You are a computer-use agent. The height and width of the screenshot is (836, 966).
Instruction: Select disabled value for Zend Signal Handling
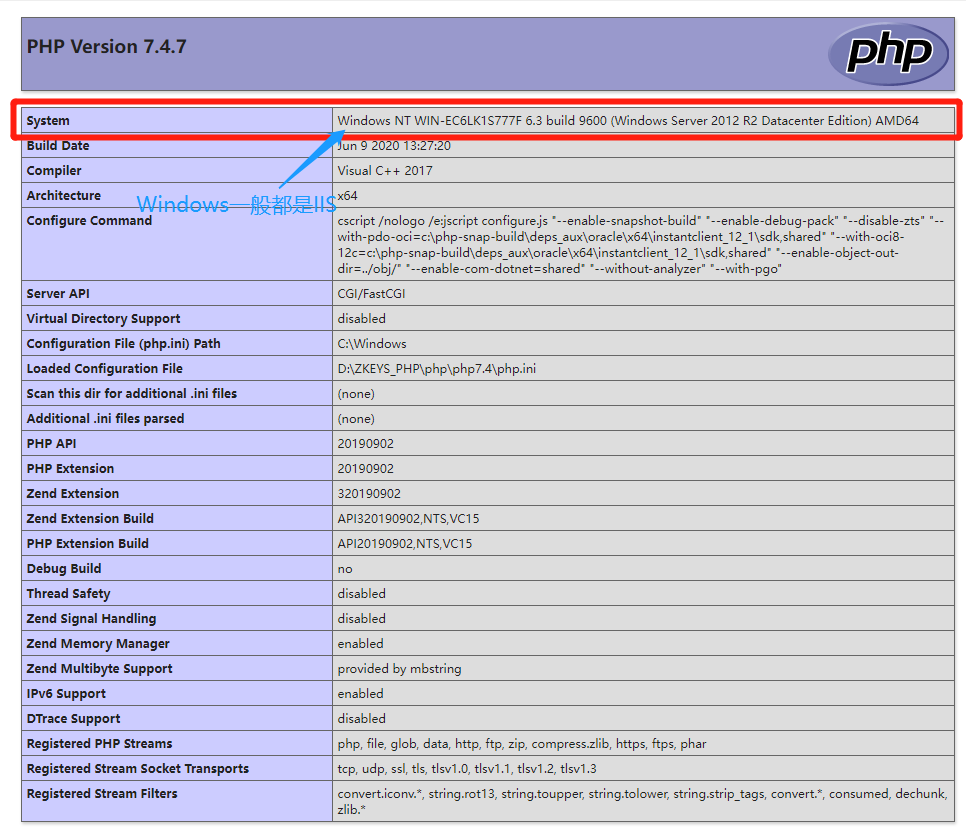pos(362,619)
